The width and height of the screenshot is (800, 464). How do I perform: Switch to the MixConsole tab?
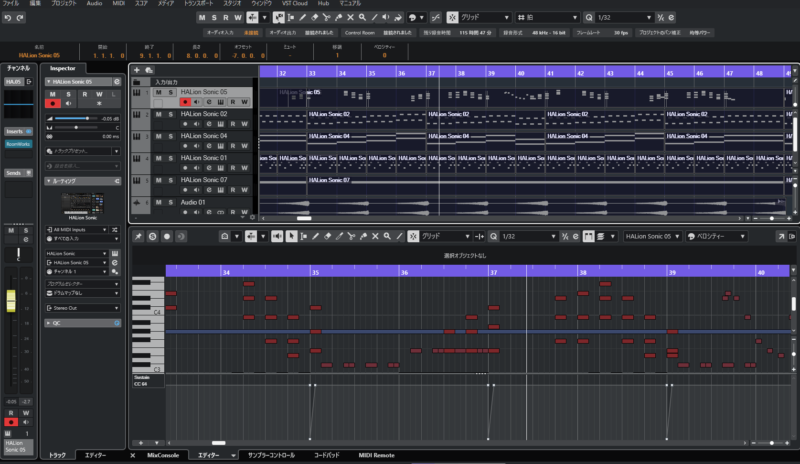coord(161,455)
